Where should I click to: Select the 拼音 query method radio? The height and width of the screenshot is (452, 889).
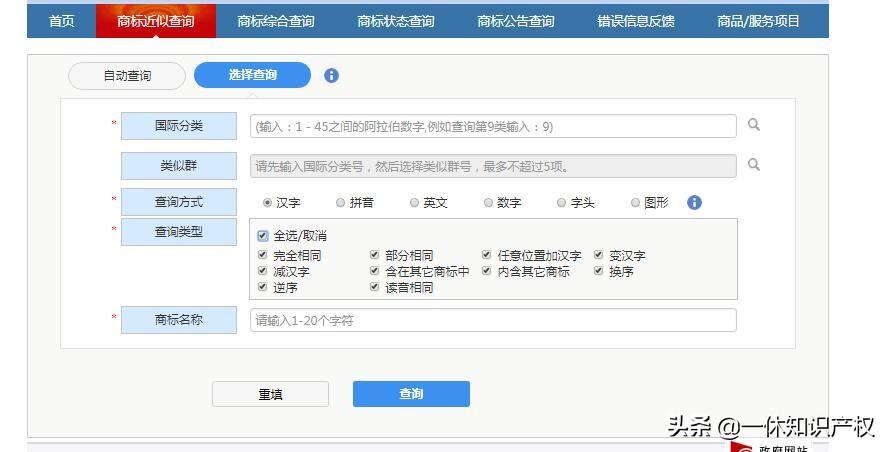pyautogui.click(x=340, y=202)
